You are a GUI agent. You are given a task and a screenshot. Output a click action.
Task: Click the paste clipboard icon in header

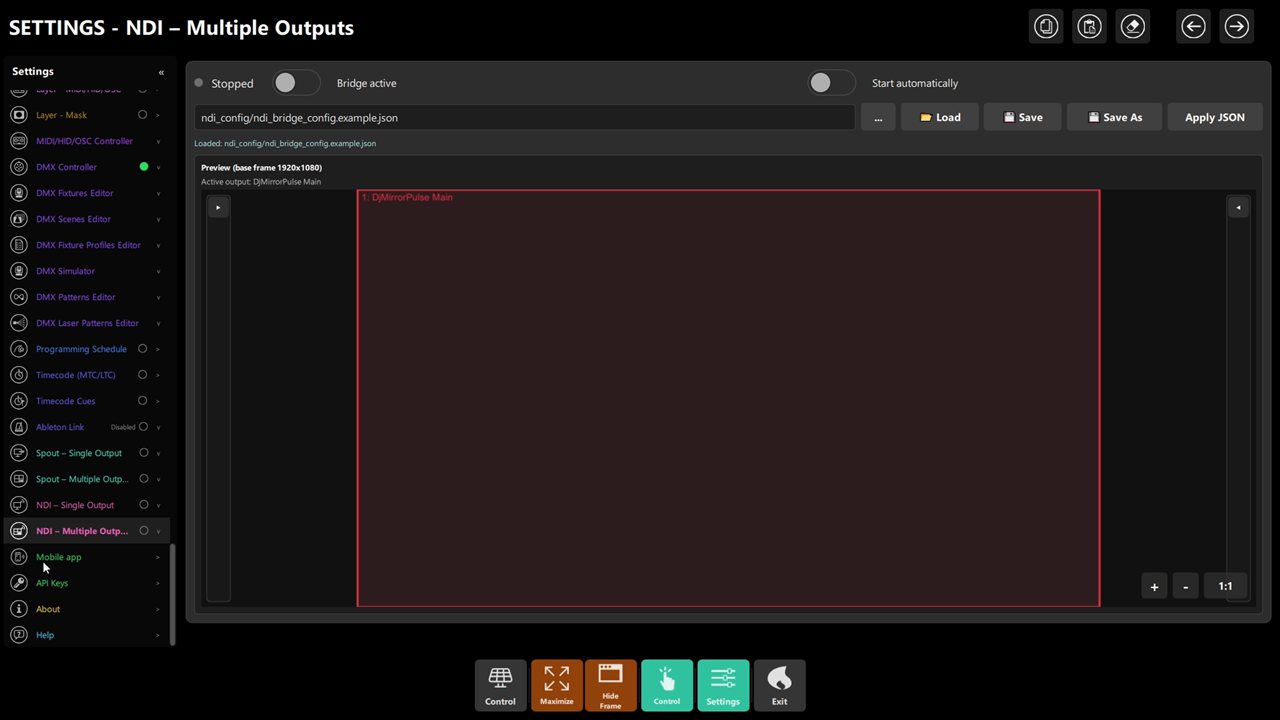1089,27
